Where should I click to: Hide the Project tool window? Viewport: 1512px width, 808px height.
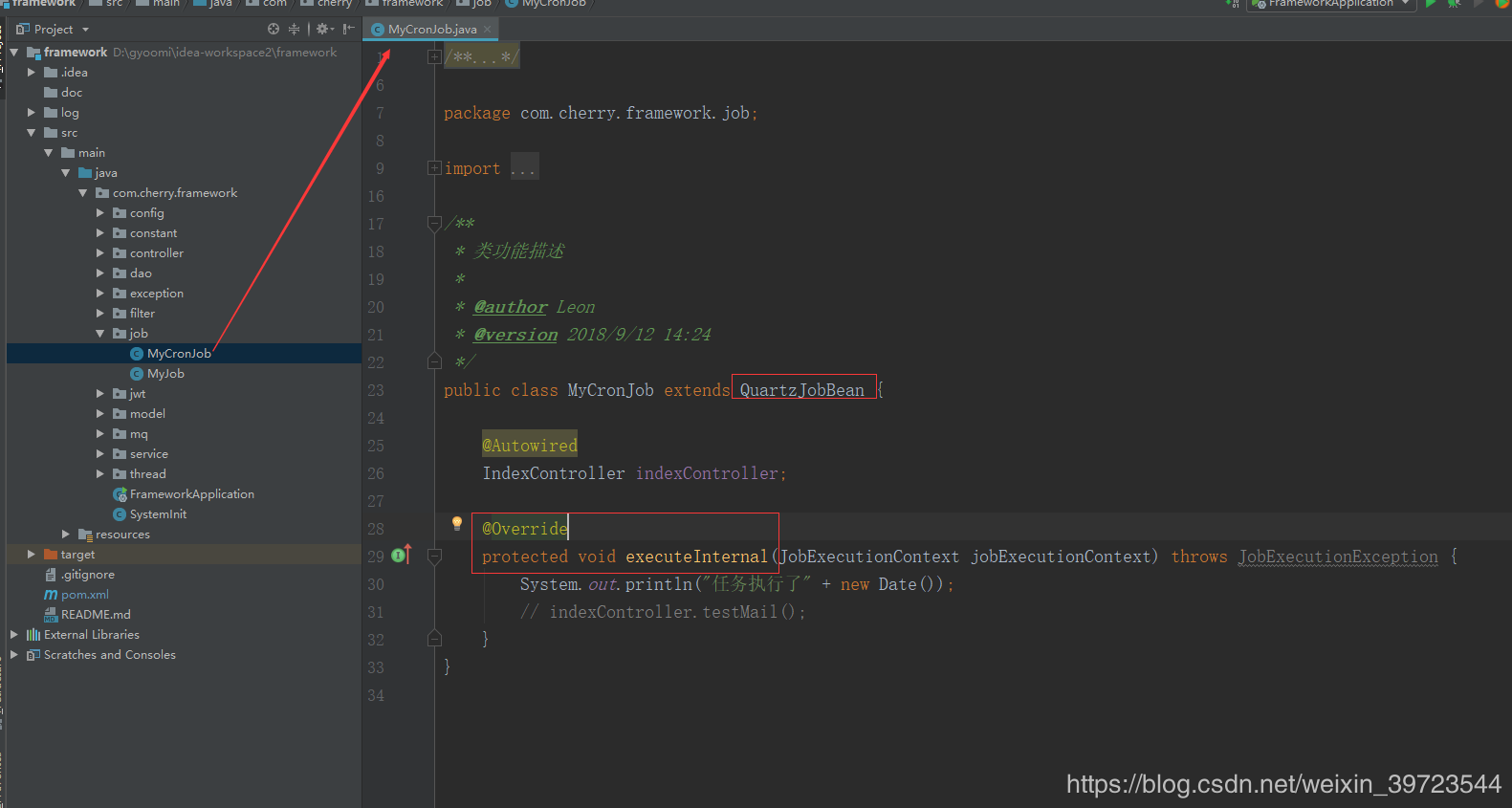[348, 29]
